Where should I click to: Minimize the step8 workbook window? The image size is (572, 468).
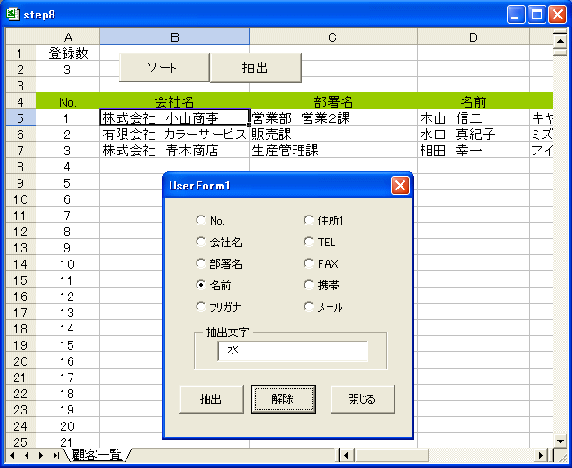pyautogui.click(x=516, y=15)
